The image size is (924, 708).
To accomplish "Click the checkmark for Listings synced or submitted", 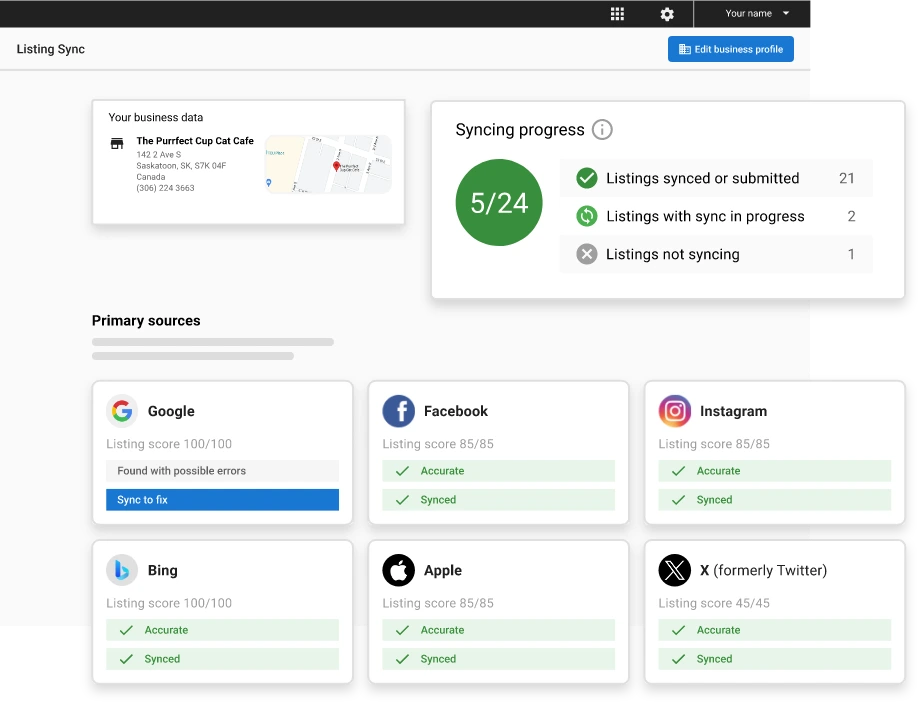I will point(587,178).
